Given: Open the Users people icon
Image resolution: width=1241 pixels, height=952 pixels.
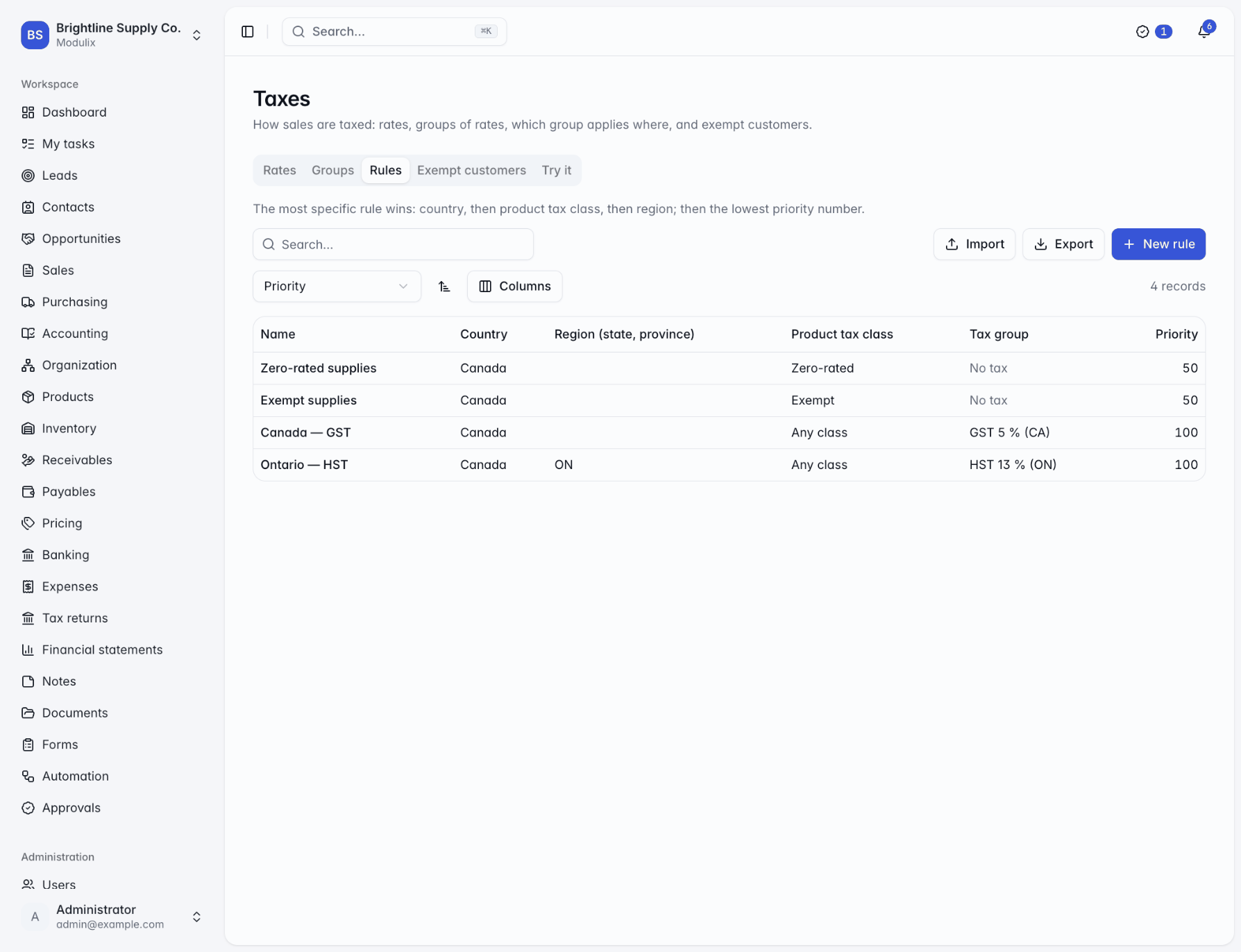Looking at the screenshot, I should [28, 884].
